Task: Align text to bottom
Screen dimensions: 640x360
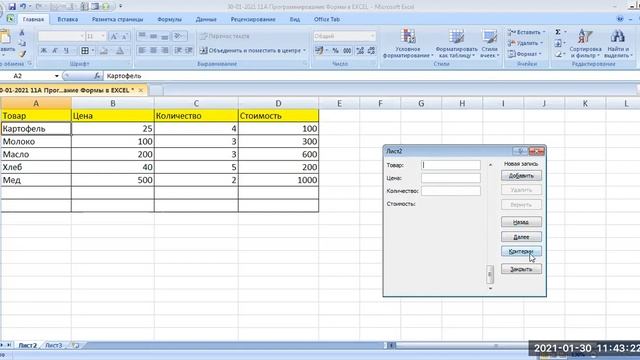Action: (164, 36)
